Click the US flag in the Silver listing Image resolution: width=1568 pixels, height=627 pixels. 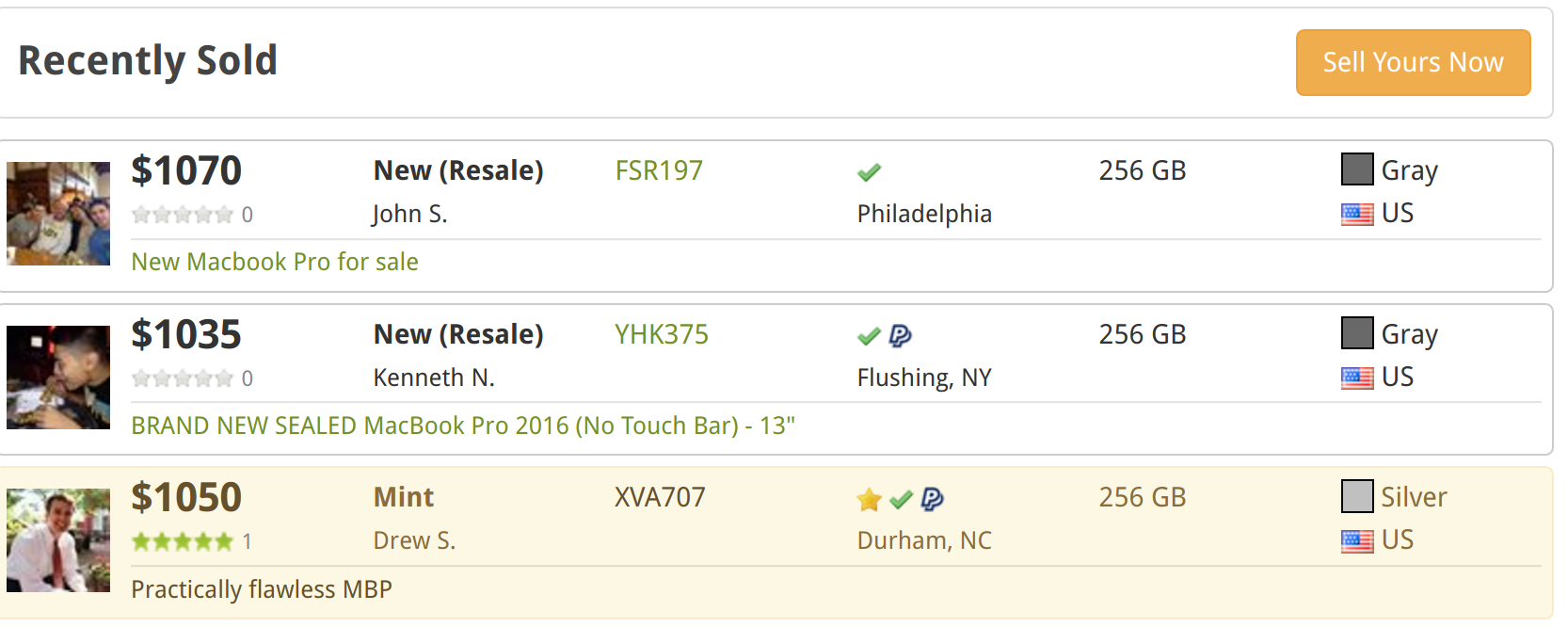[x=1357, y=541]
